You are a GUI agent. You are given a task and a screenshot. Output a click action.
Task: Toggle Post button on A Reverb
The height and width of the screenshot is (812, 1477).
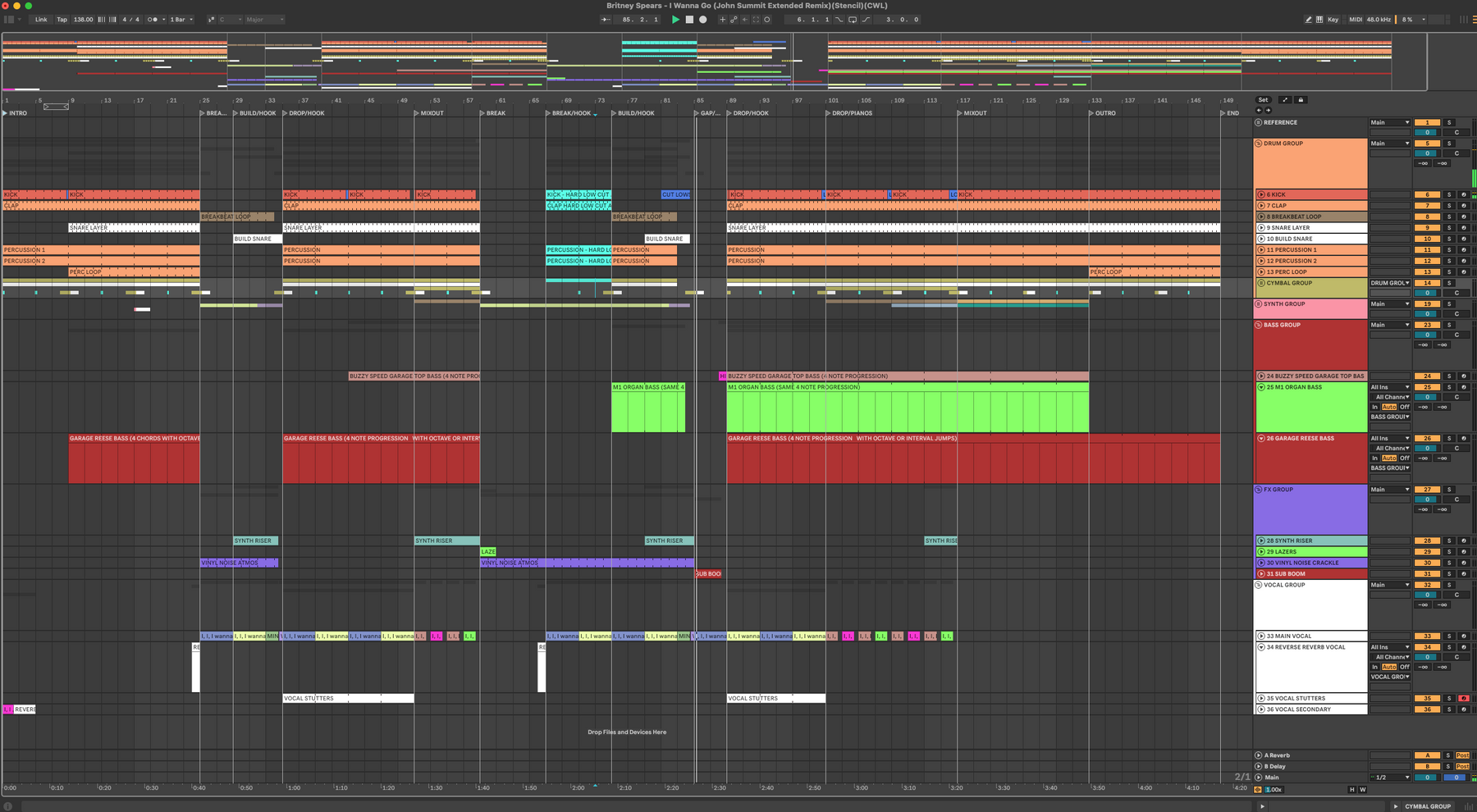1463,755
